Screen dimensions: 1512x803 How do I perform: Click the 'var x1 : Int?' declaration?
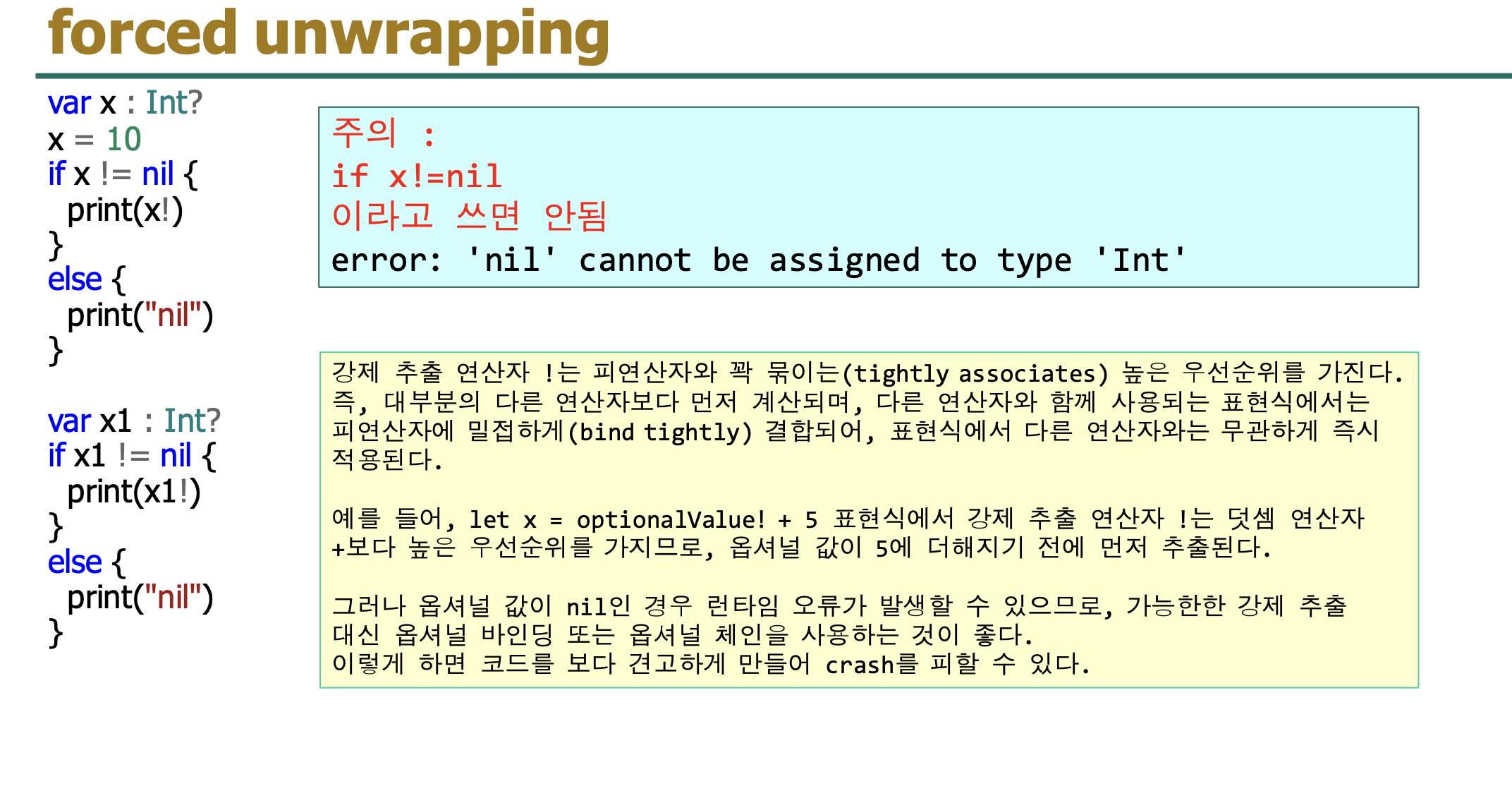pyautogui.click(x=134, y=421)
